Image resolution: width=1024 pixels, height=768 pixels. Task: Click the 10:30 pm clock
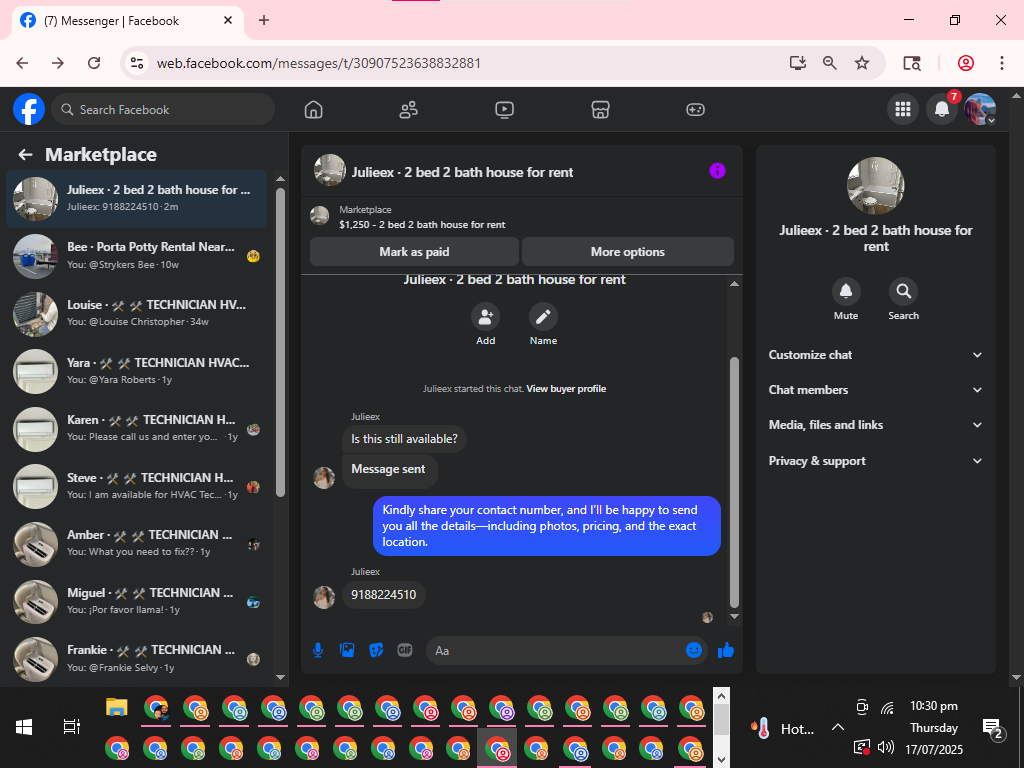tap(934, 706)
